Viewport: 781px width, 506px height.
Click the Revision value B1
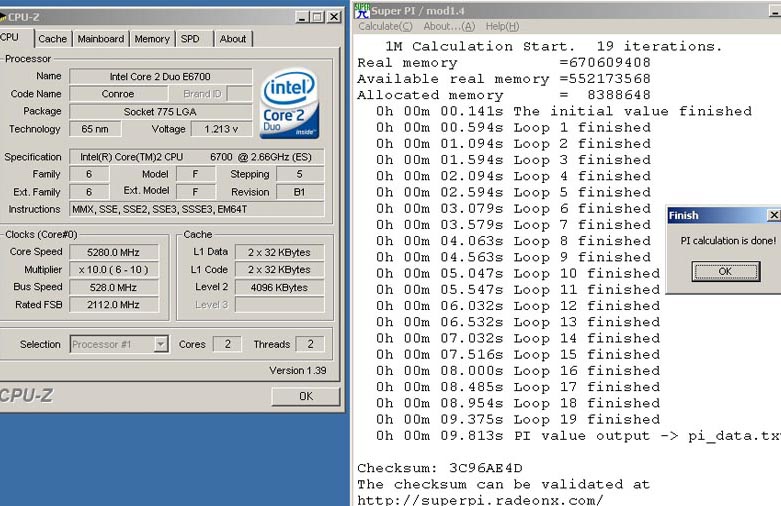coord(299,192)
